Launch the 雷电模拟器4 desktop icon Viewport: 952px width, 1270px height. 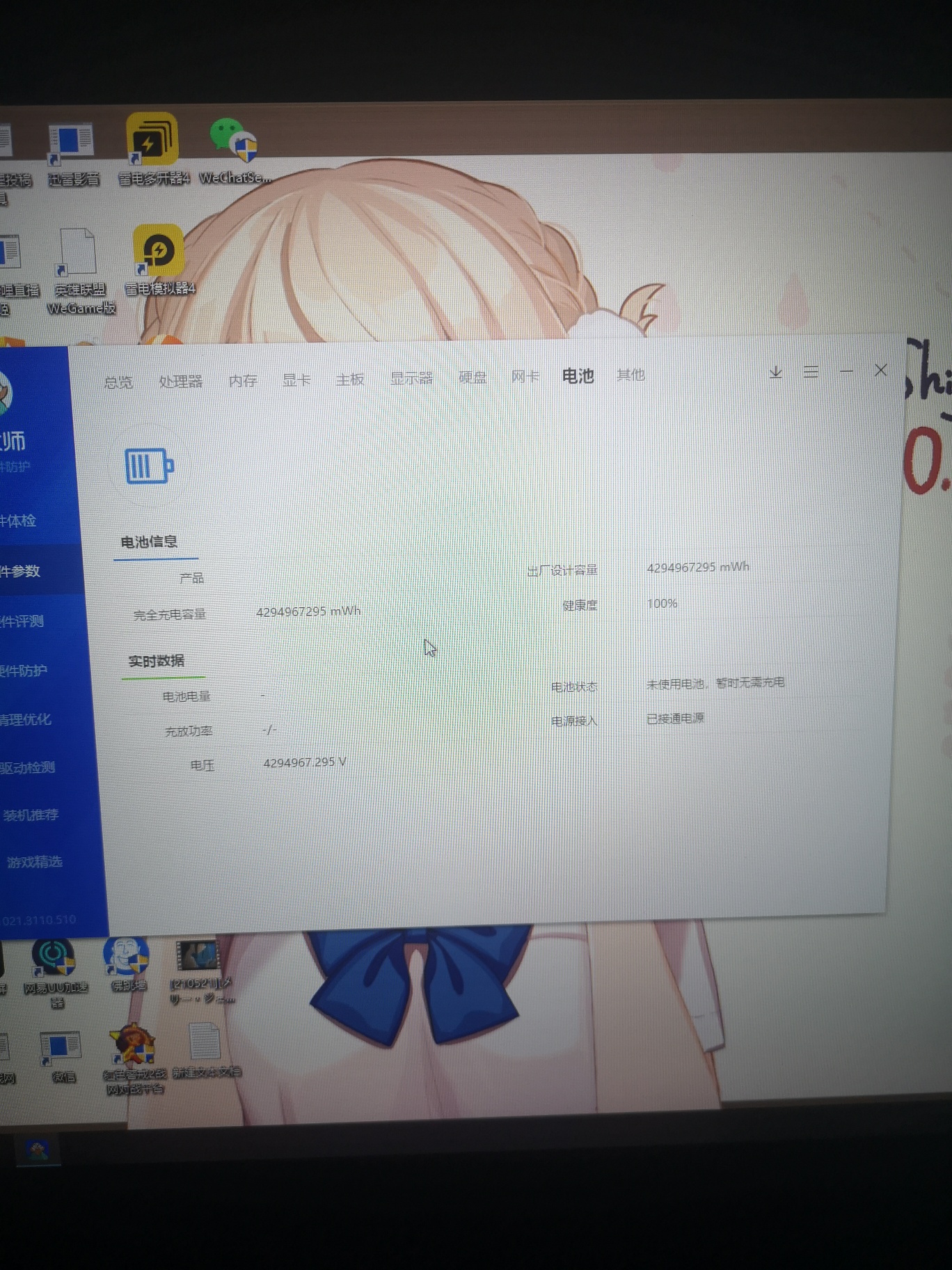[159, 259]
